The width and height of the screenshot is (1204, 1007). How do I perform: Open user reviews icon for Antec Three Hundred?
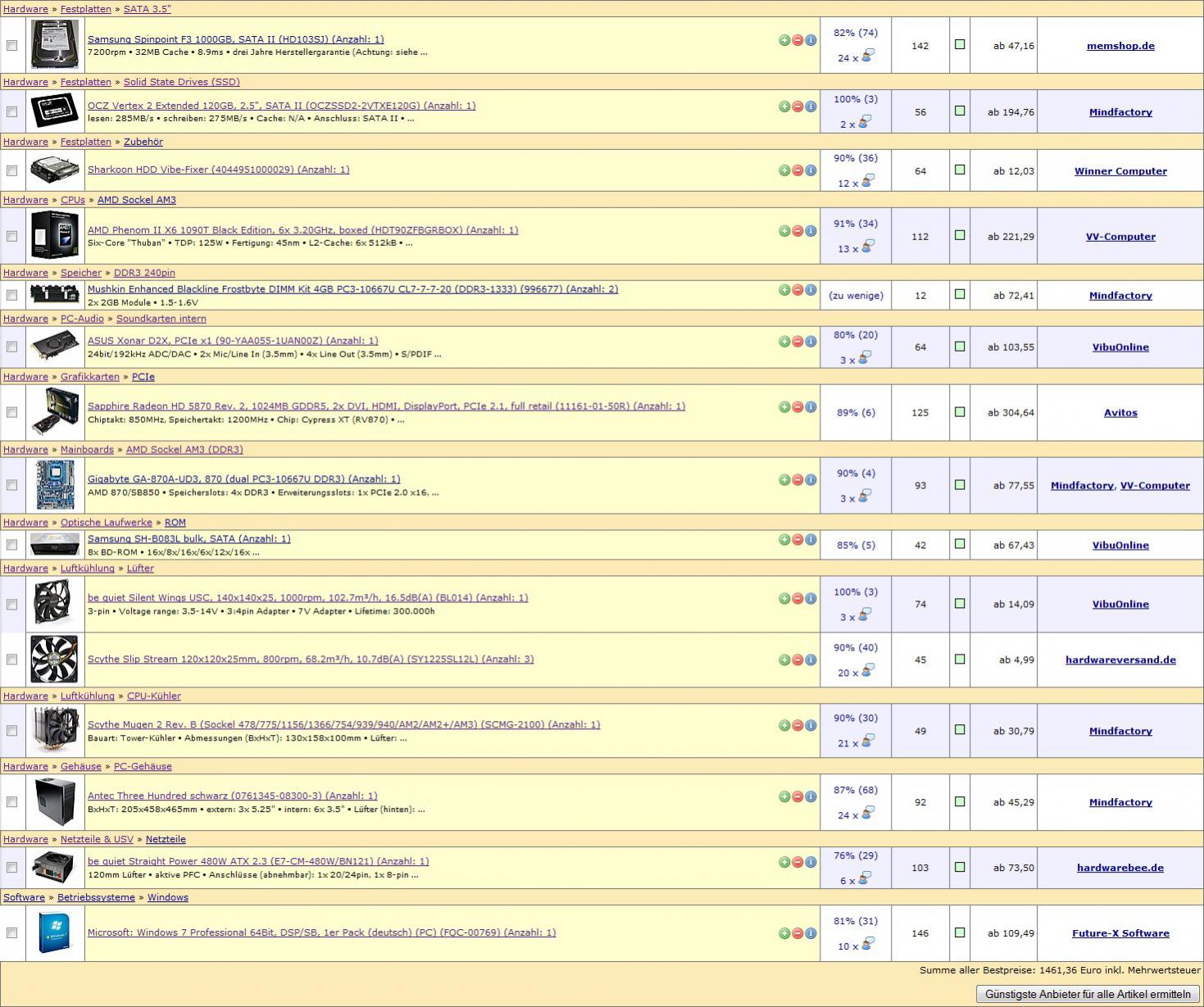point(868,813)
